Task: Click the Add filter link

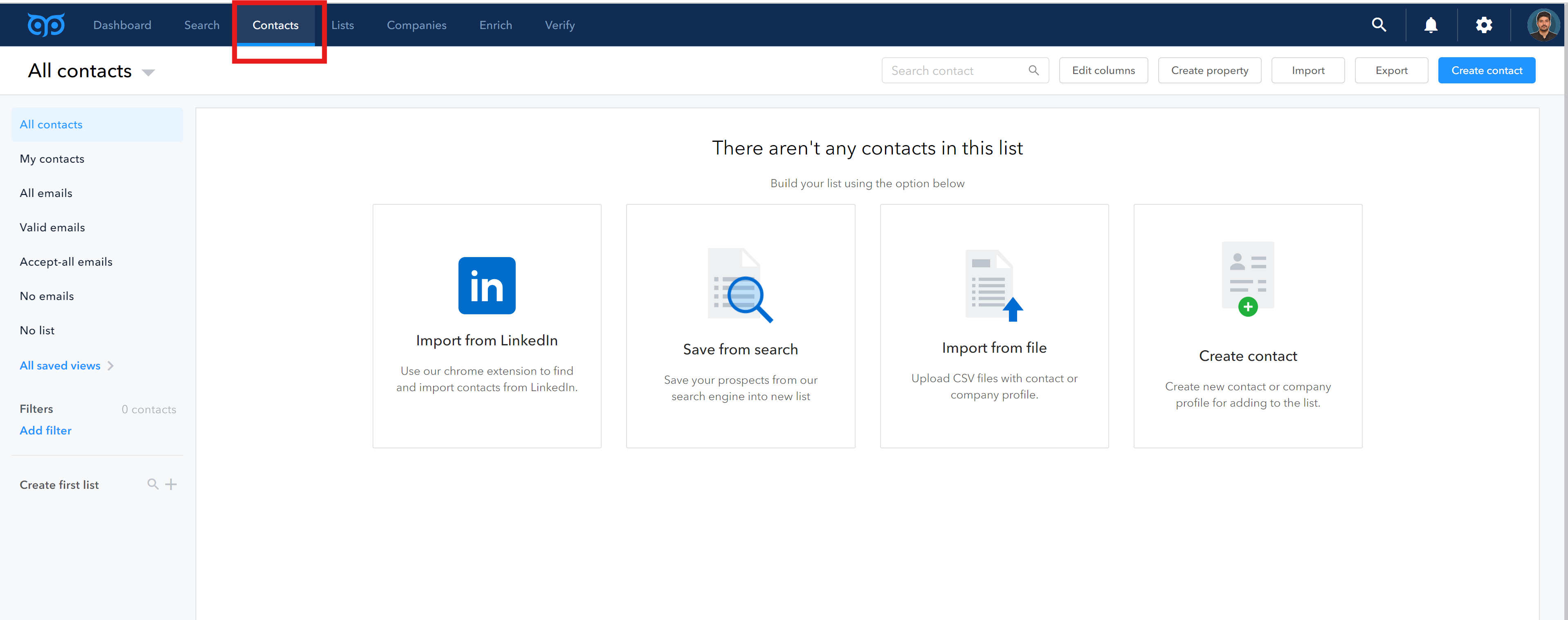Action: coord(46,430)
